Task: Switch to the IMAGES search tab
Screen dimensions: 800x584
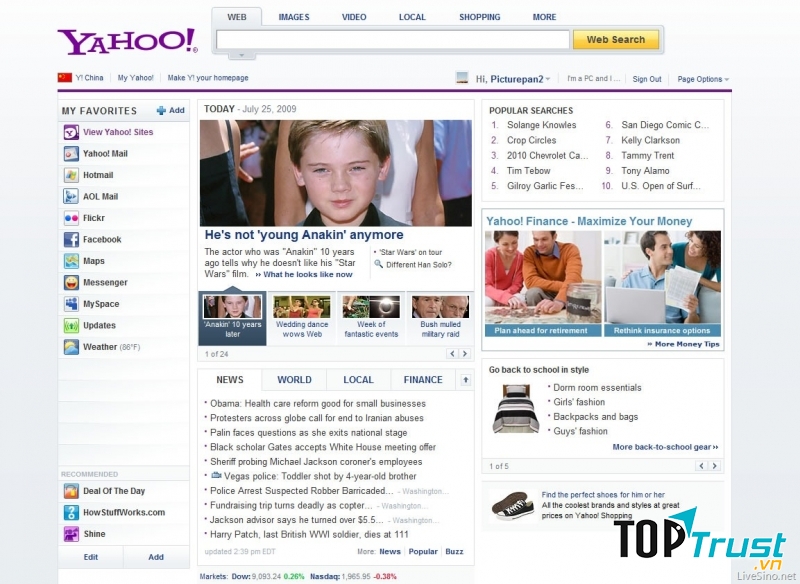Action: [x=294, y=17]
